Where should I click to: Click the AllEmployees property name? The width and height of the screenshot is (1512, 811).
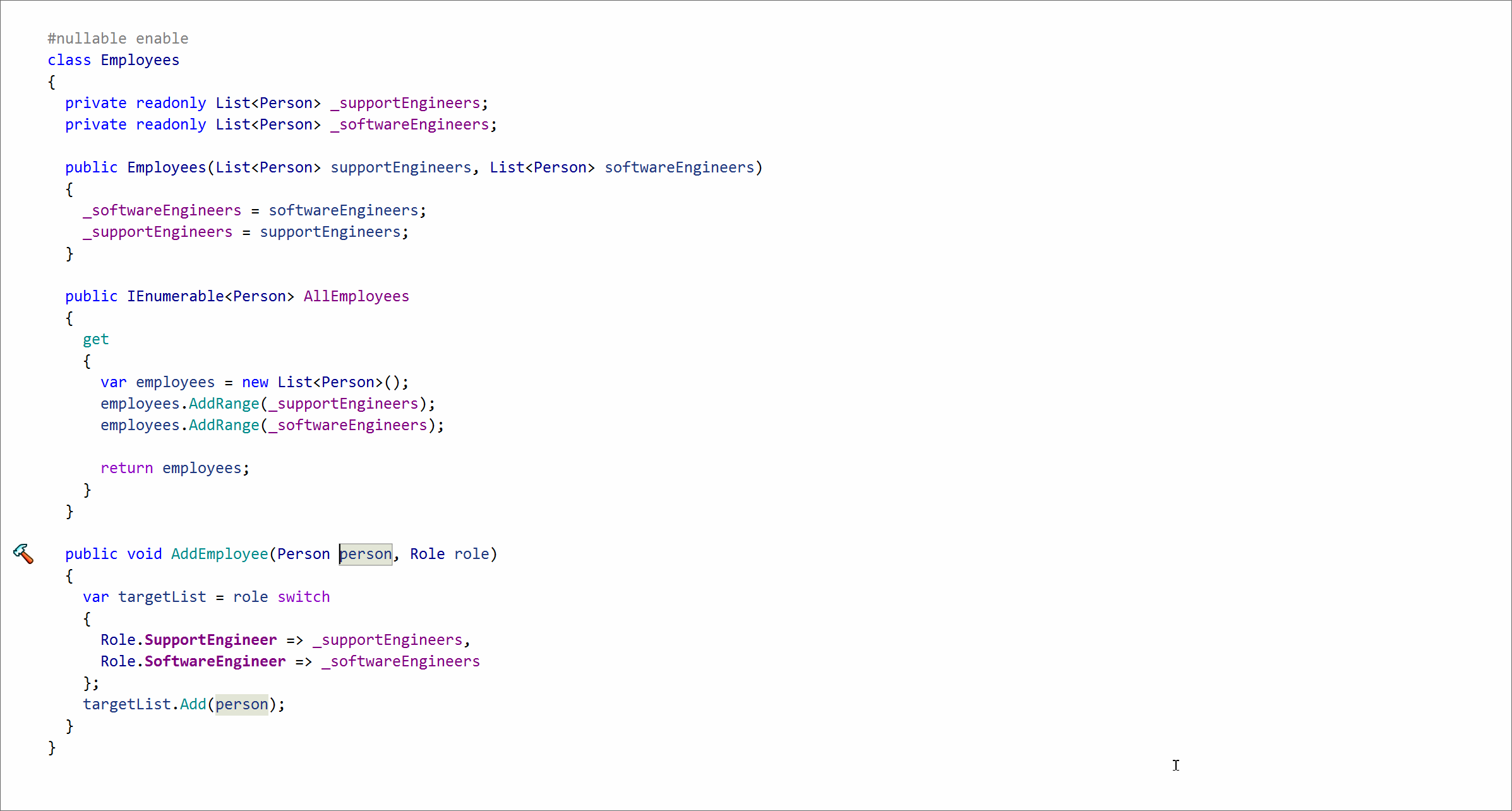coord(356,296)
